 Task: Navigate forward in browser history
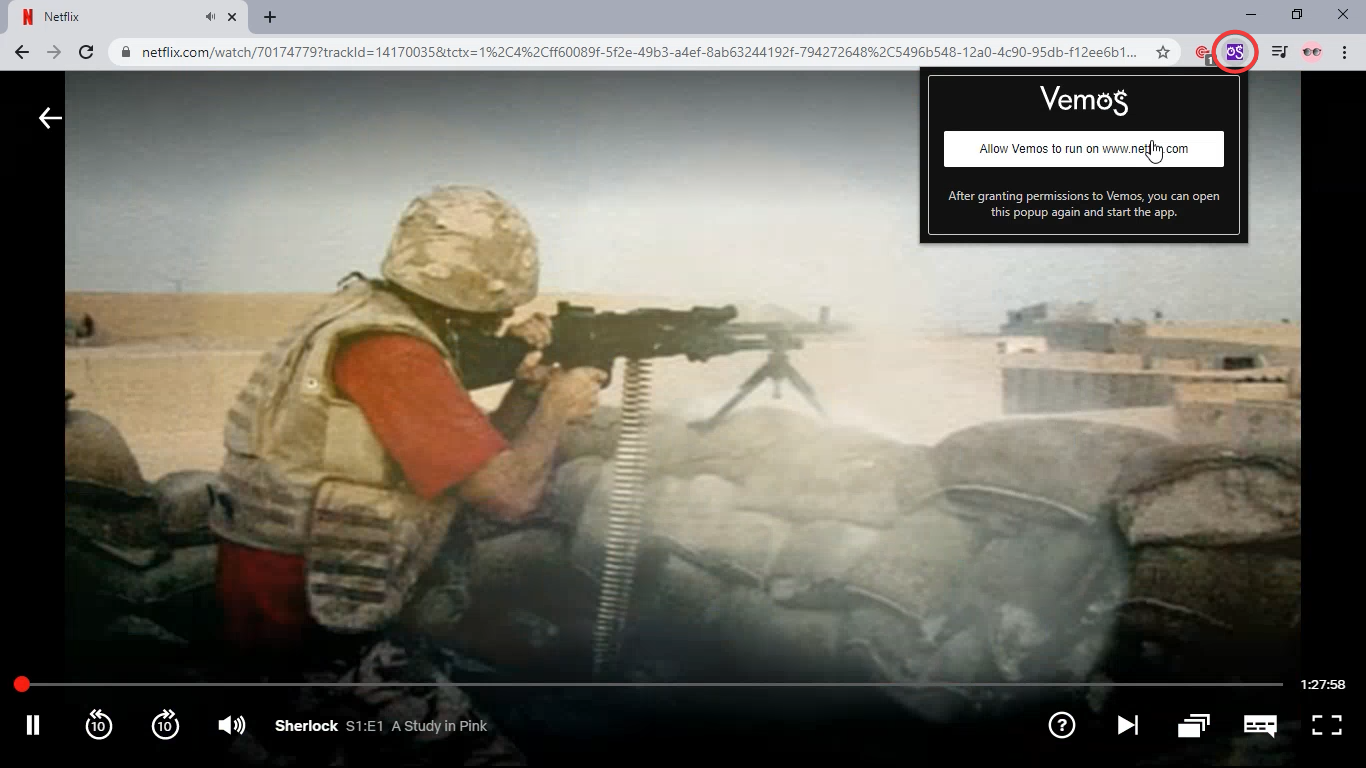[54, 52]
